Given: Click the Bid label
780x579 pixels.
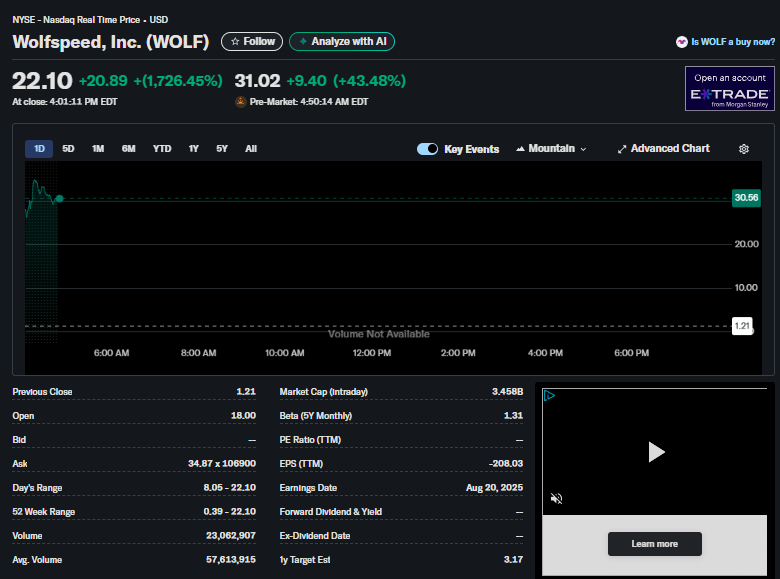Looking at the screenshot, I should pyautogui.click(x=19, y=440).
